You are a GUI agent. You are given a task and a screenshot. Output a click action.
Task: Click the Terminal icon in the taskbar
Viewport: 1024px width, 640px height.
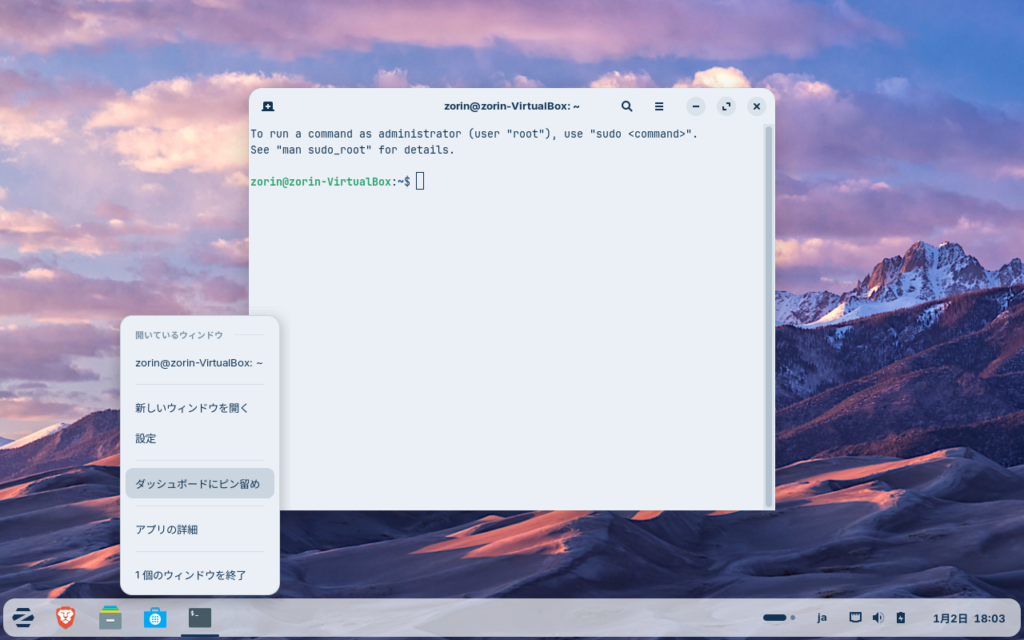tap(200, 618)
